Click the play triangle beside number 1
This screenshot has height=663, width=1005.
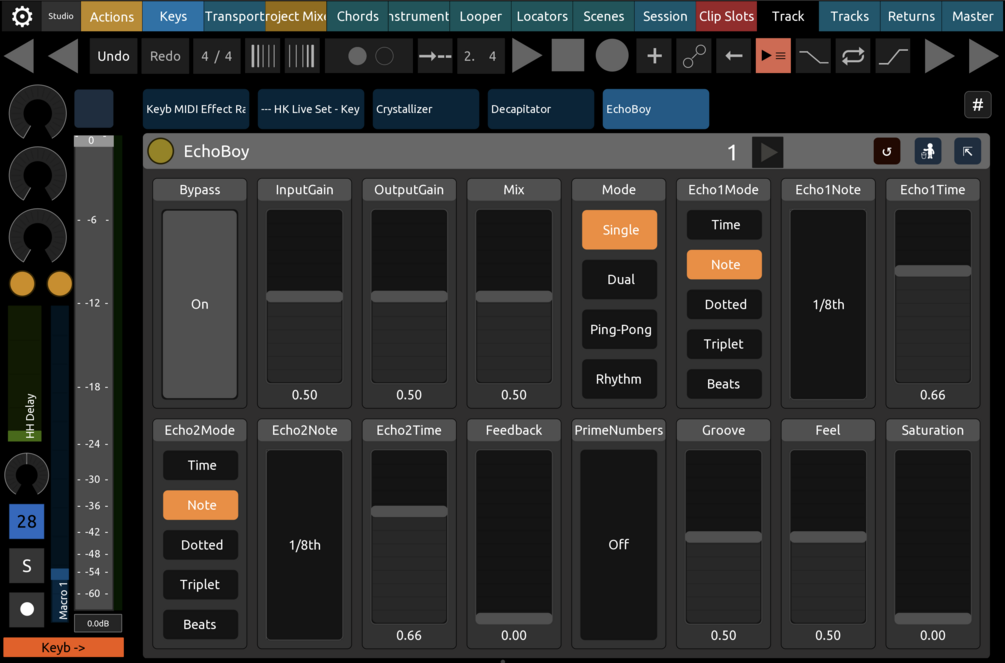768,153
